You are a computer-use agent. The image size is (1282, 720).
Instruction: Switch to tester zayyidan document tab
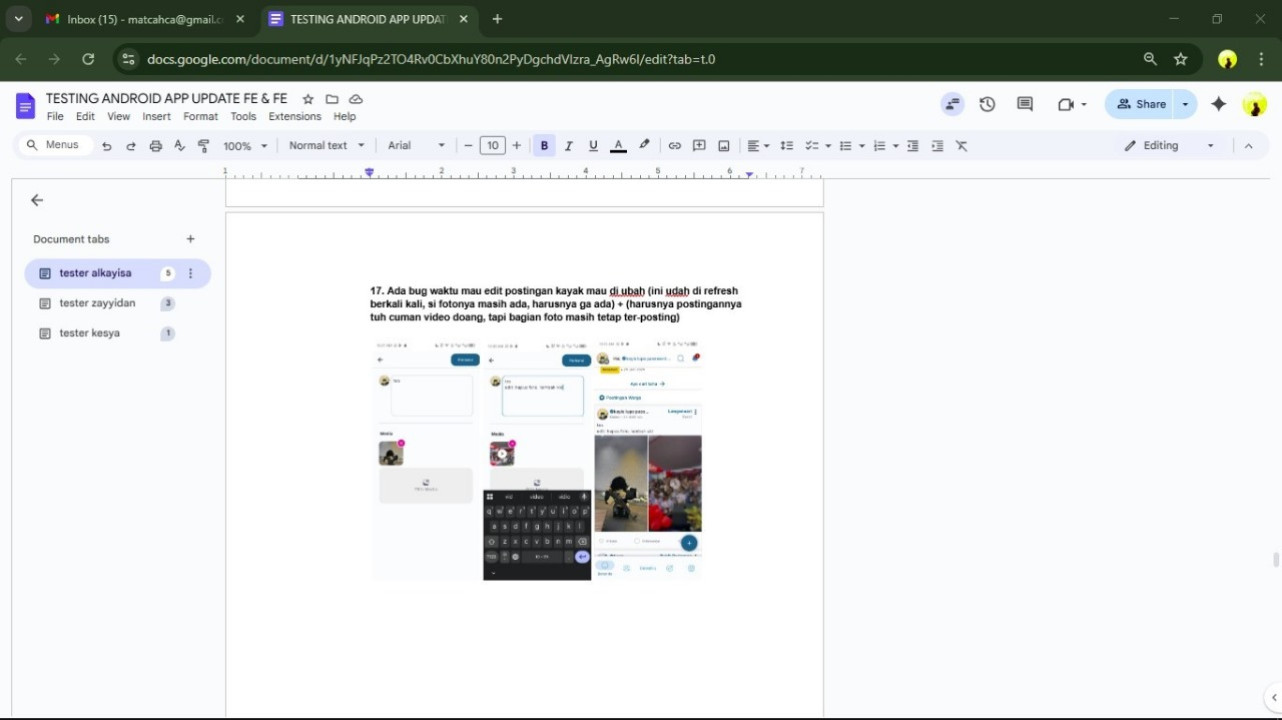click(x=97, y=303)
